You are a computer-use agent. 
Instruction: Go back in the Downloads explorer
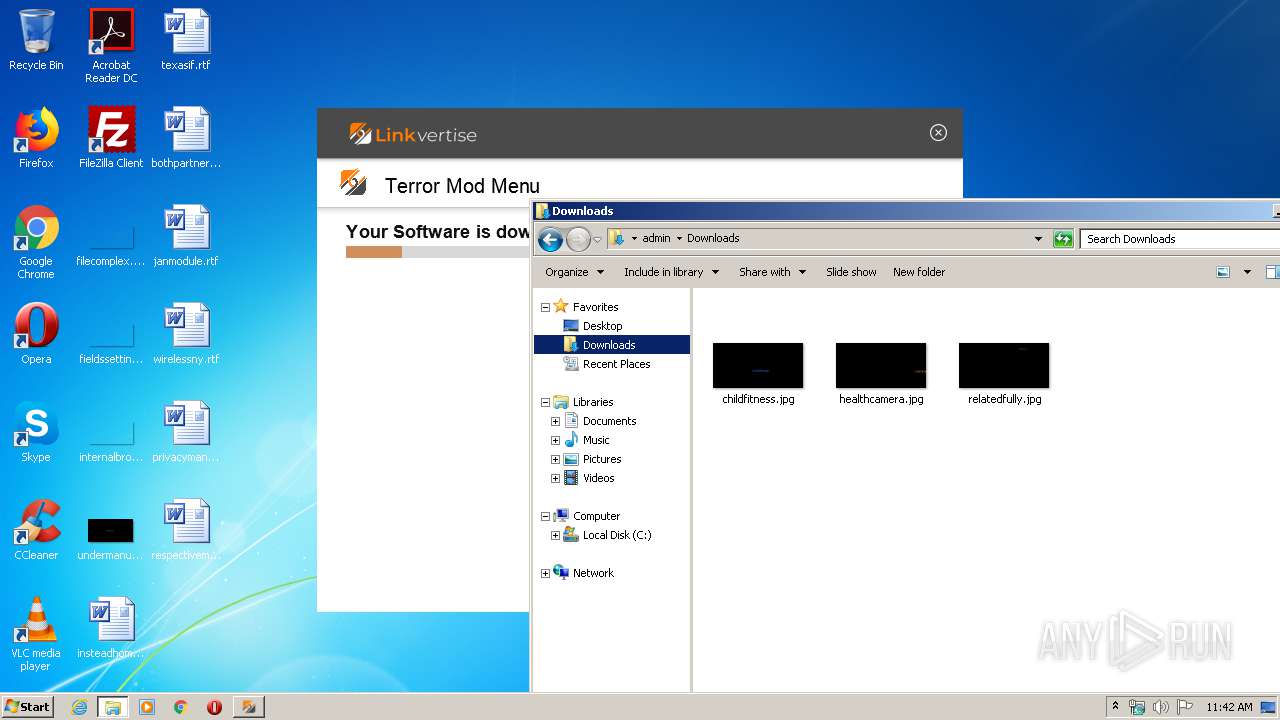click(550, 239)
